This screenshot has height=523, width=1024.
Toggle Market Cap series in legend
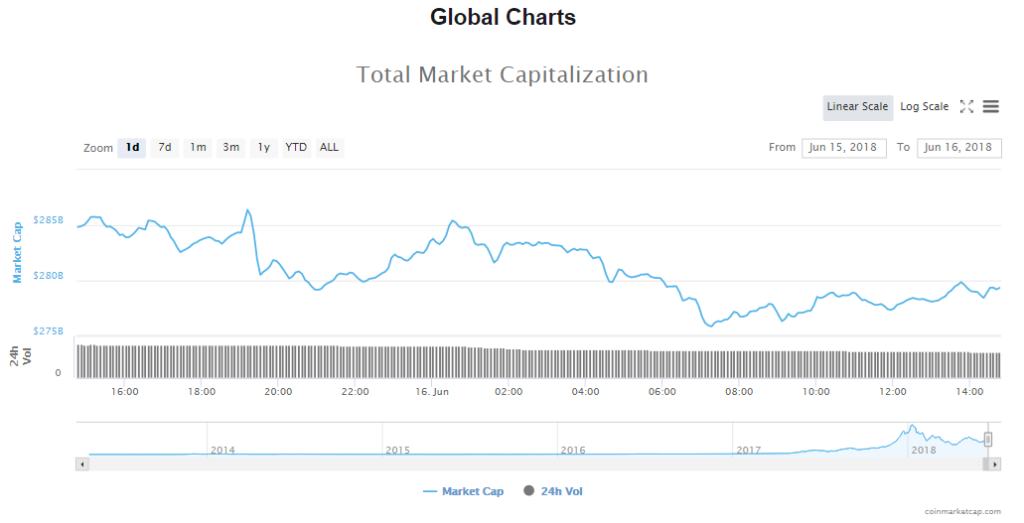pos(463,491)
